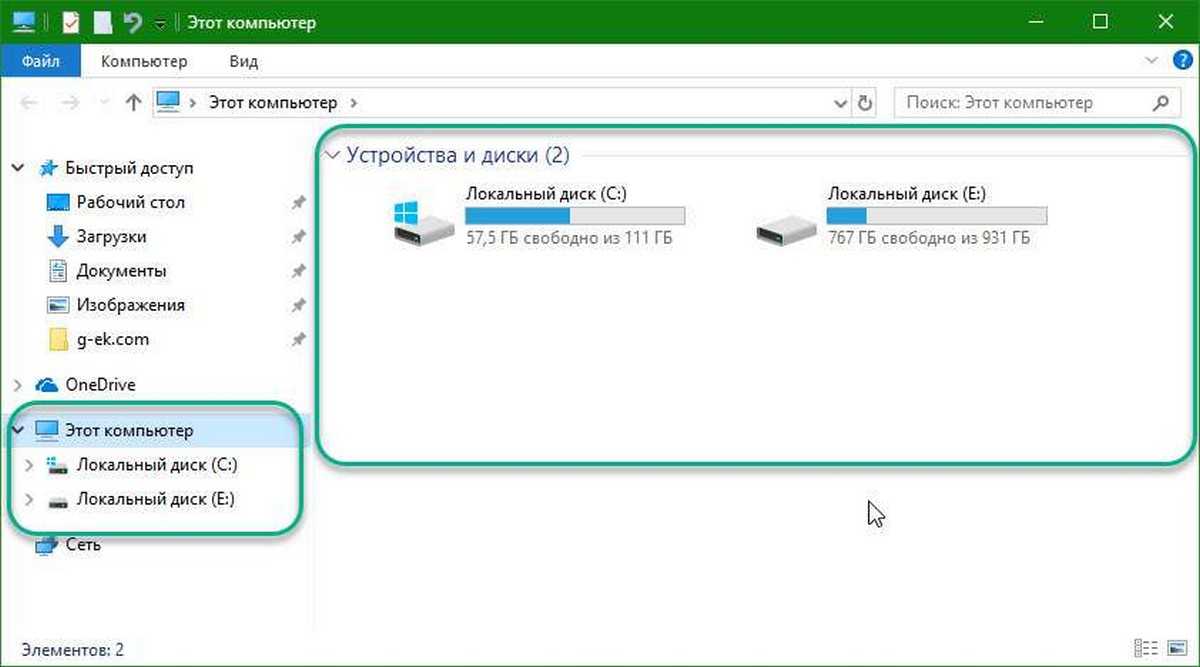Click the pin icon next to Изображения
The image size is (1200, 667).
(297, 305)
